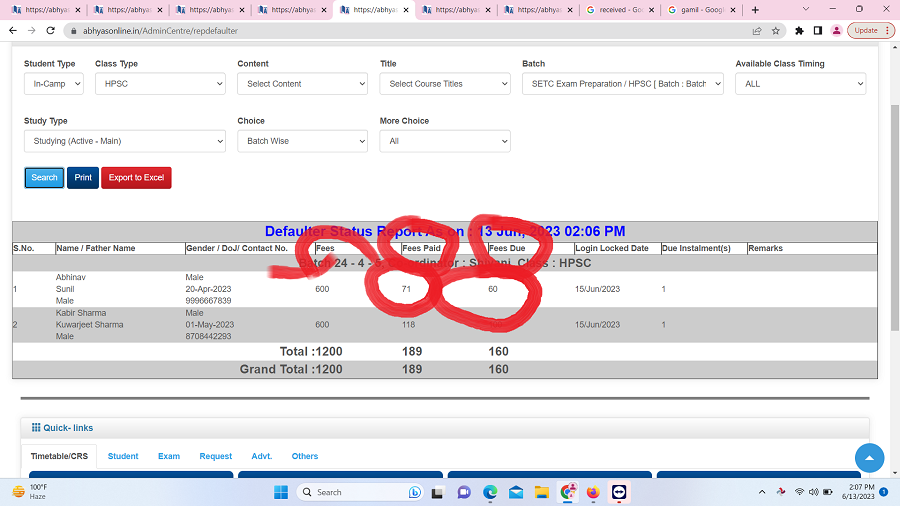
Task: Bookmark this page with the star icon
Action: (x=776, y=30)
